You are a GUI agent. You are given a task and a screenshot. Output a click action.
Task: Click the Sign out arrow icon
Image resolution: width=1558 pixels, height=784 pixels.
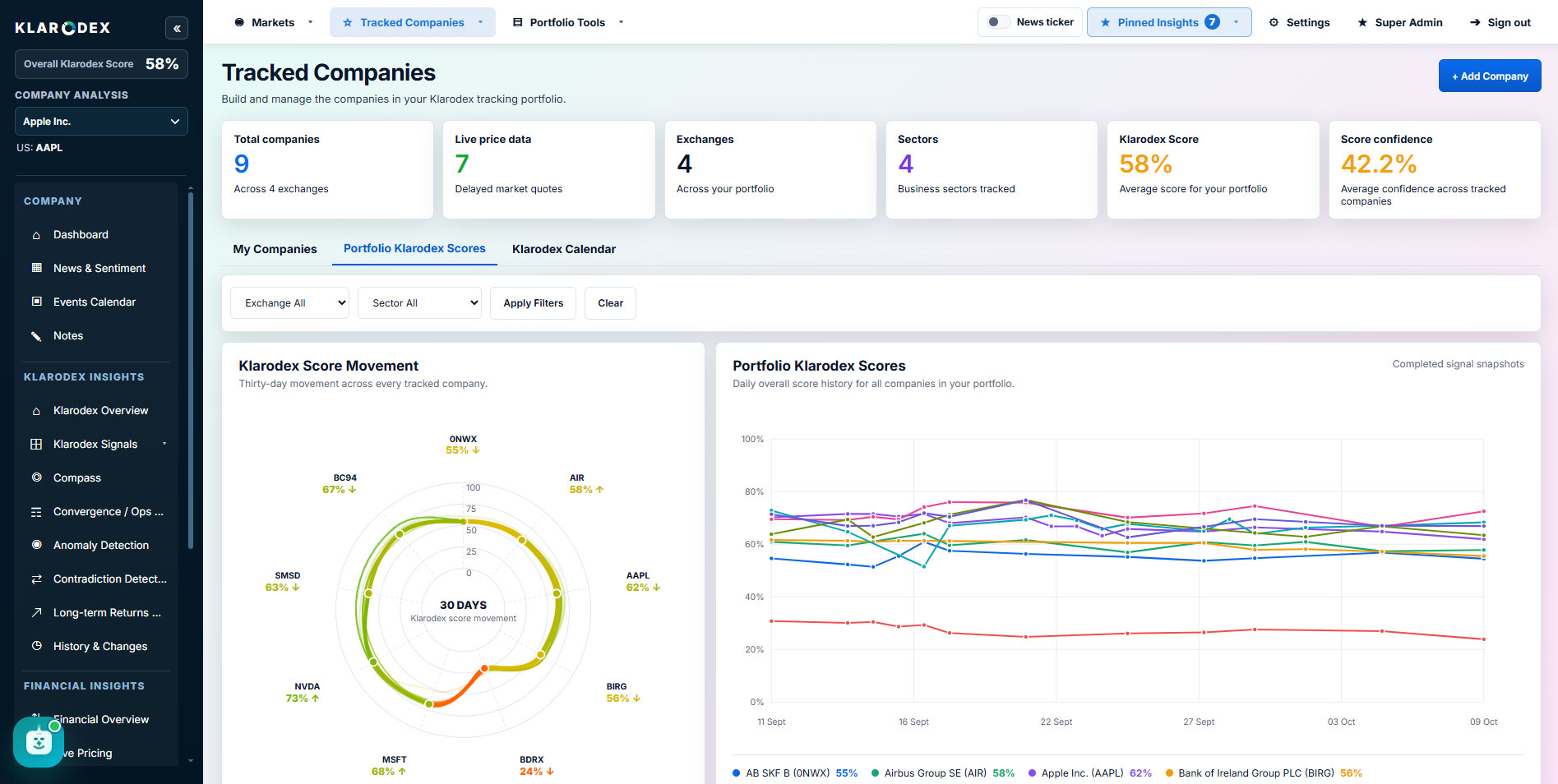pyautogui.click(x=1475, y=22)
